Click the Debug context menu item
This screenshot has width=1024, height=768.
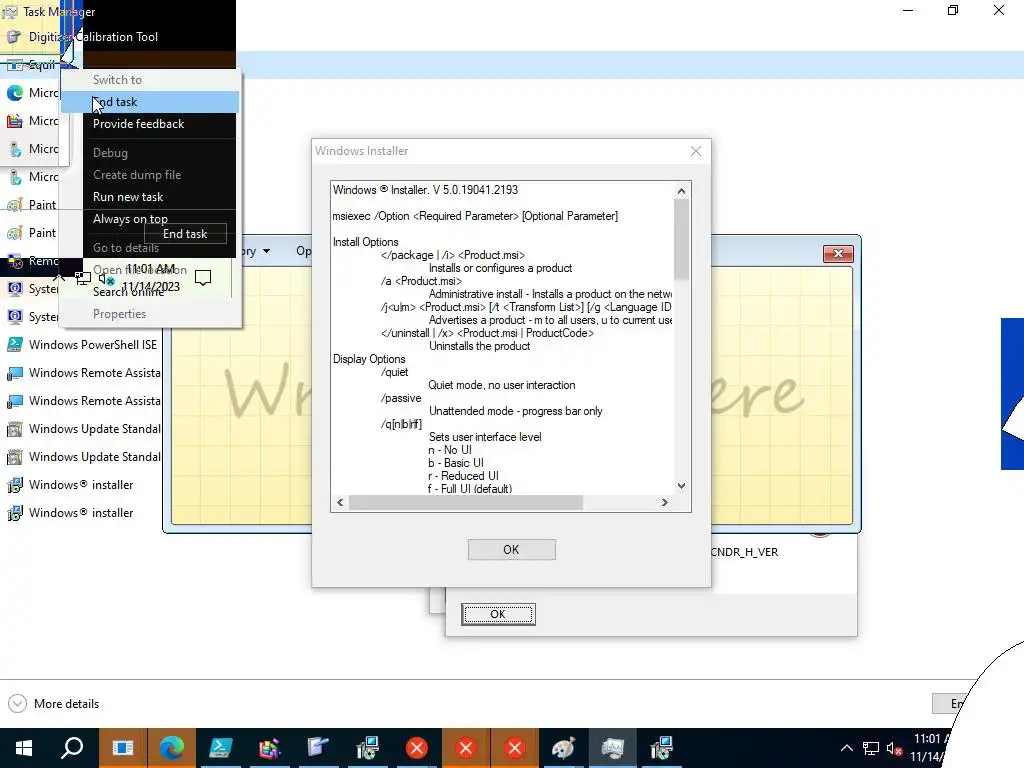(110, 153)
